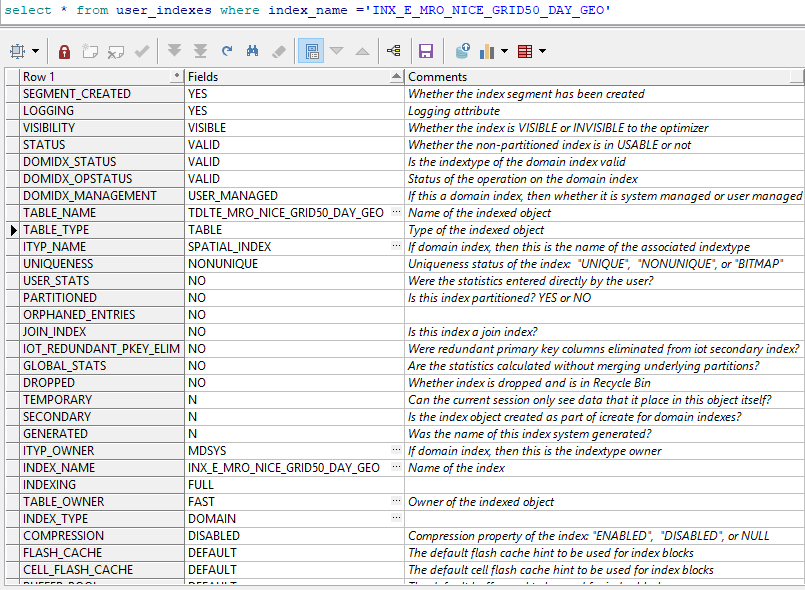Image resolution: width=805 pixels, height=590 pixels.
Task: Click the small dot button in Row 1 header
Action: point(177,76)
